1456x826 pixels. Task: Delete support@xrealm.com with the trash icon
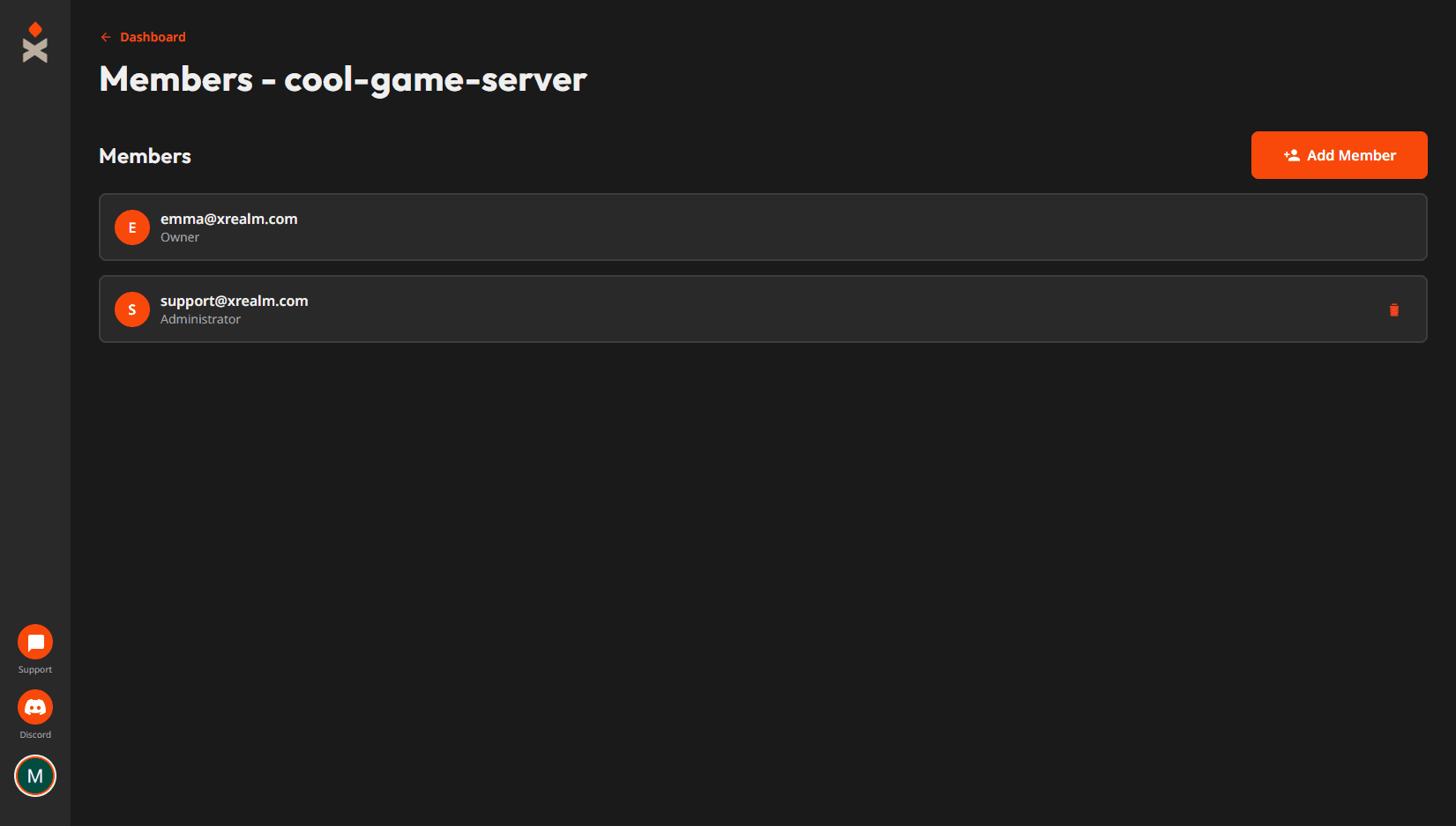(x=1394, y=309)
